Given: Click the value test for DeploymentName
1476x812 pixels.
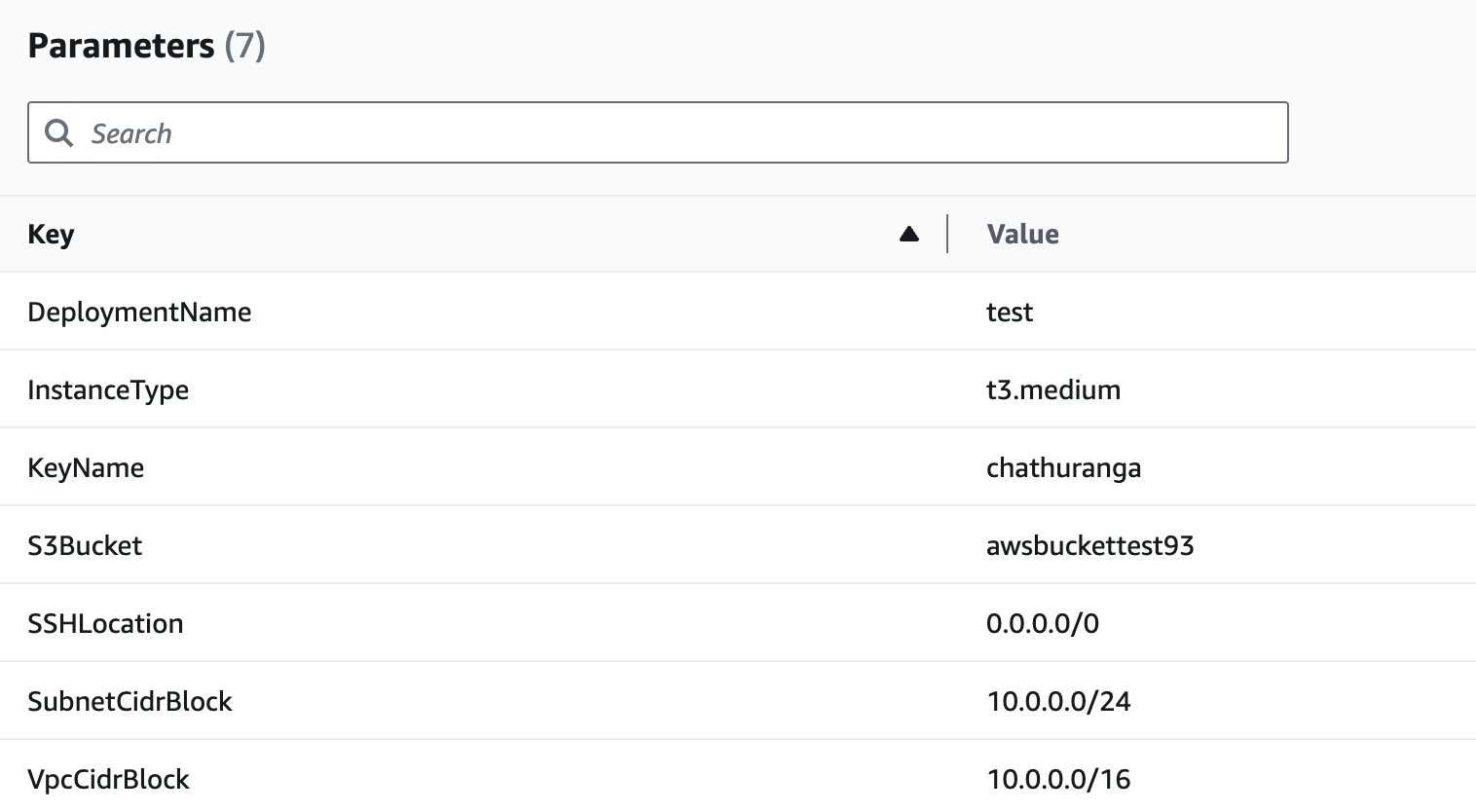Looking at the screenshot, I should tap(1010, 312).
